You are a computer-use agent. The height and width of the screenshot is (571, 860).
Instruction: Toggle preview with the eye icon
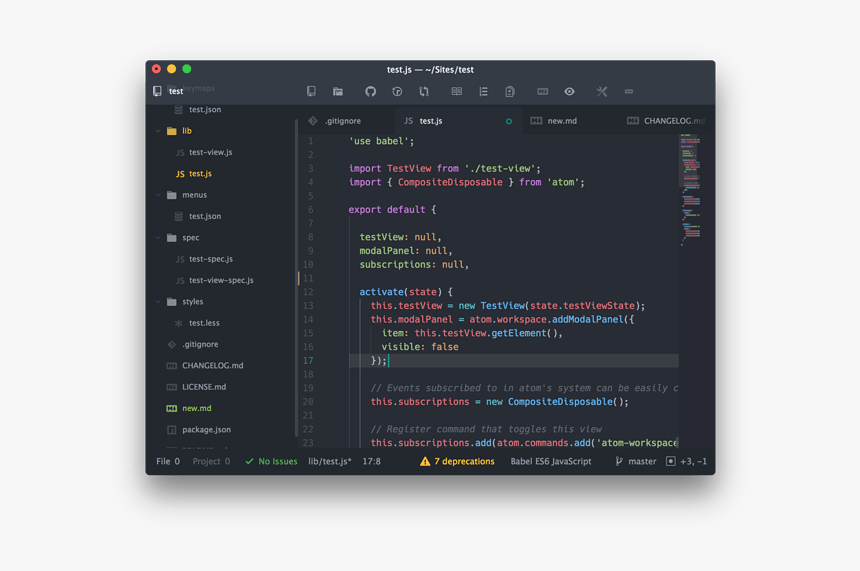tap(569, 92)
